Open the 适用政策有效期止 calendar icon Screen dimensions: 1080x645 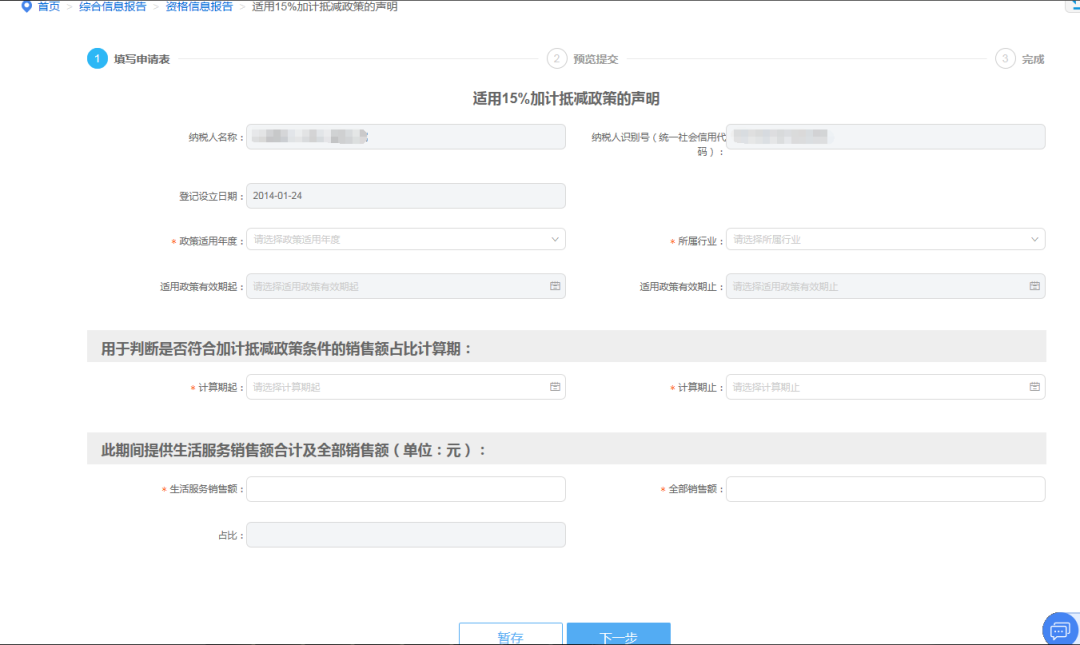[x=1034, y=286]
